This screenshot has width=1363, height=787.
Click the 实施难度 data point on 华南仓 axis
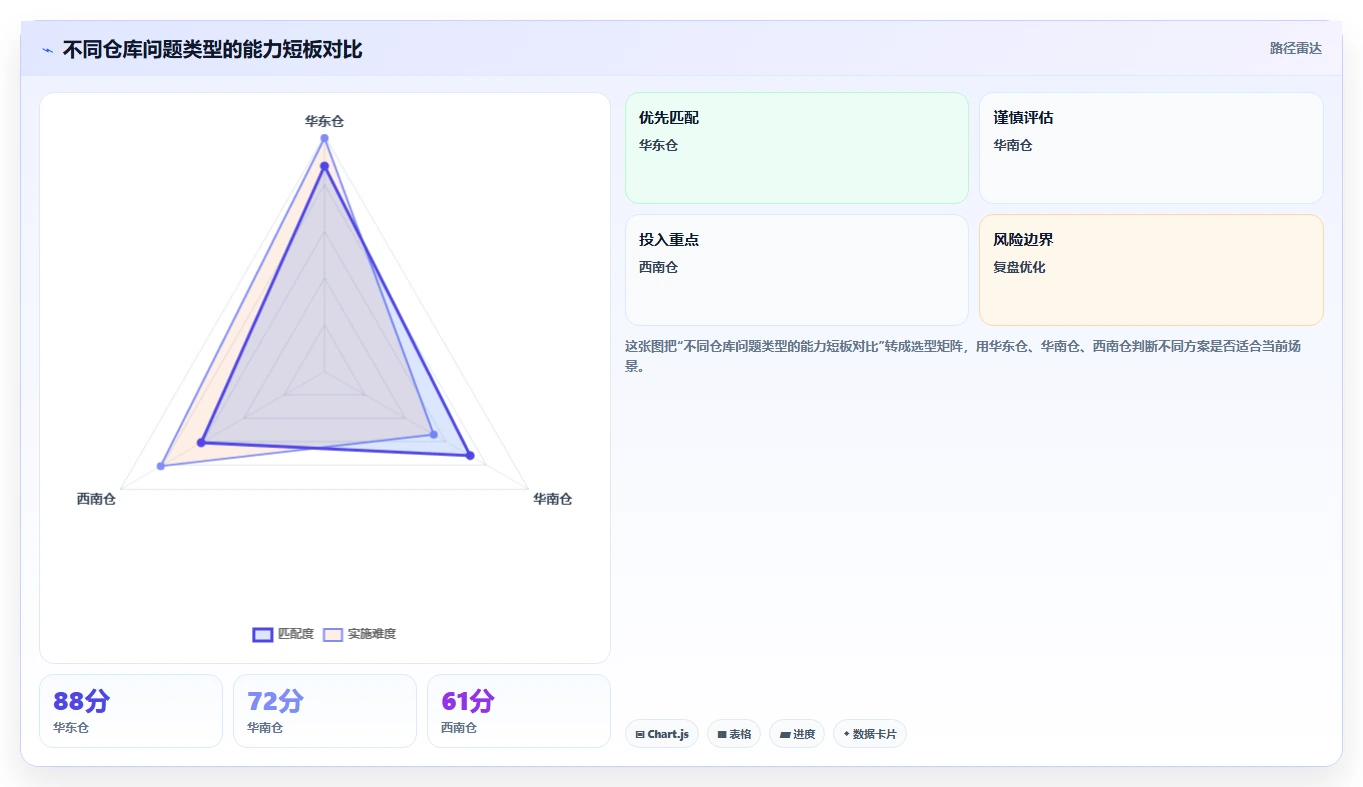[x=434, y=434]
